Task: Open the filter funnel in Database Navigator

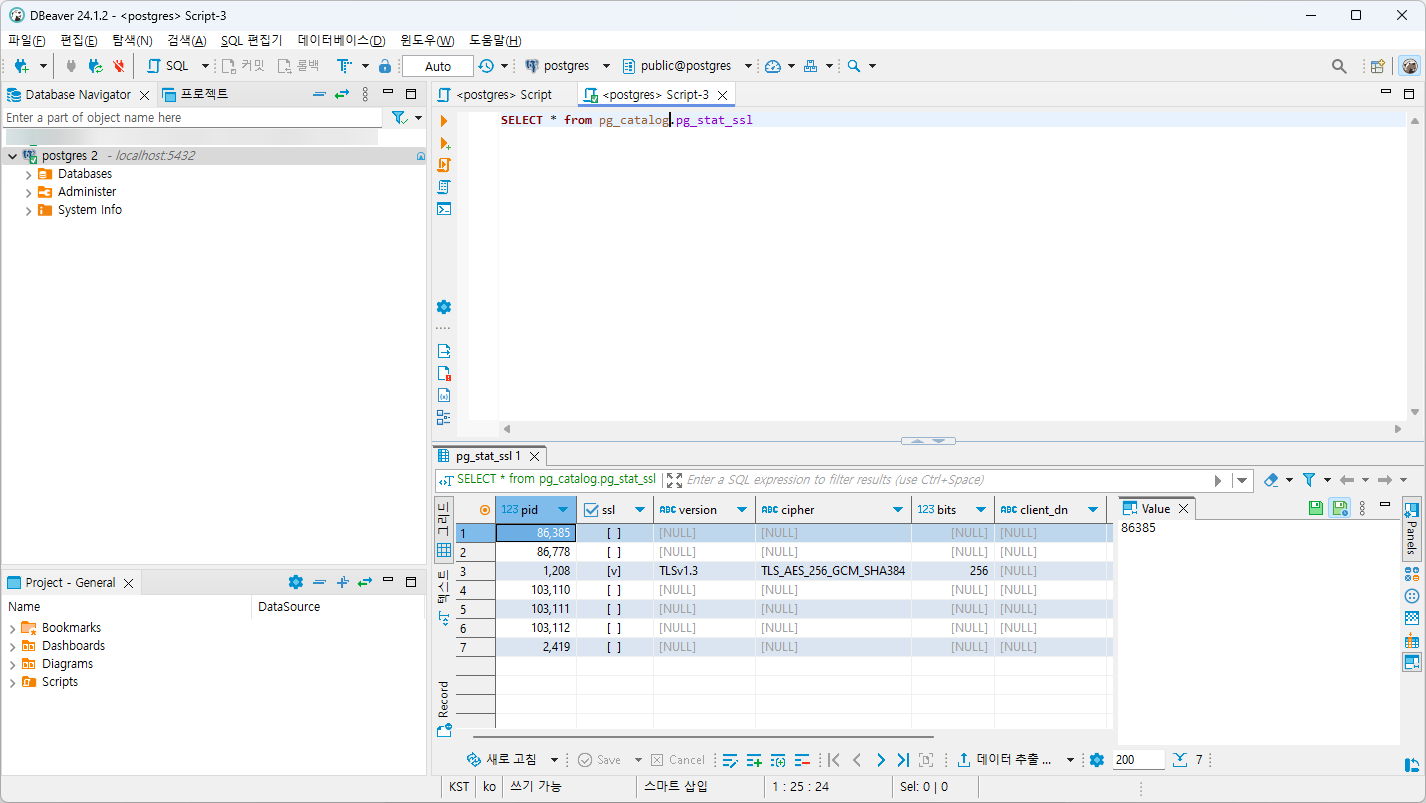Action: pyautogui.click(x=400, y=118)
